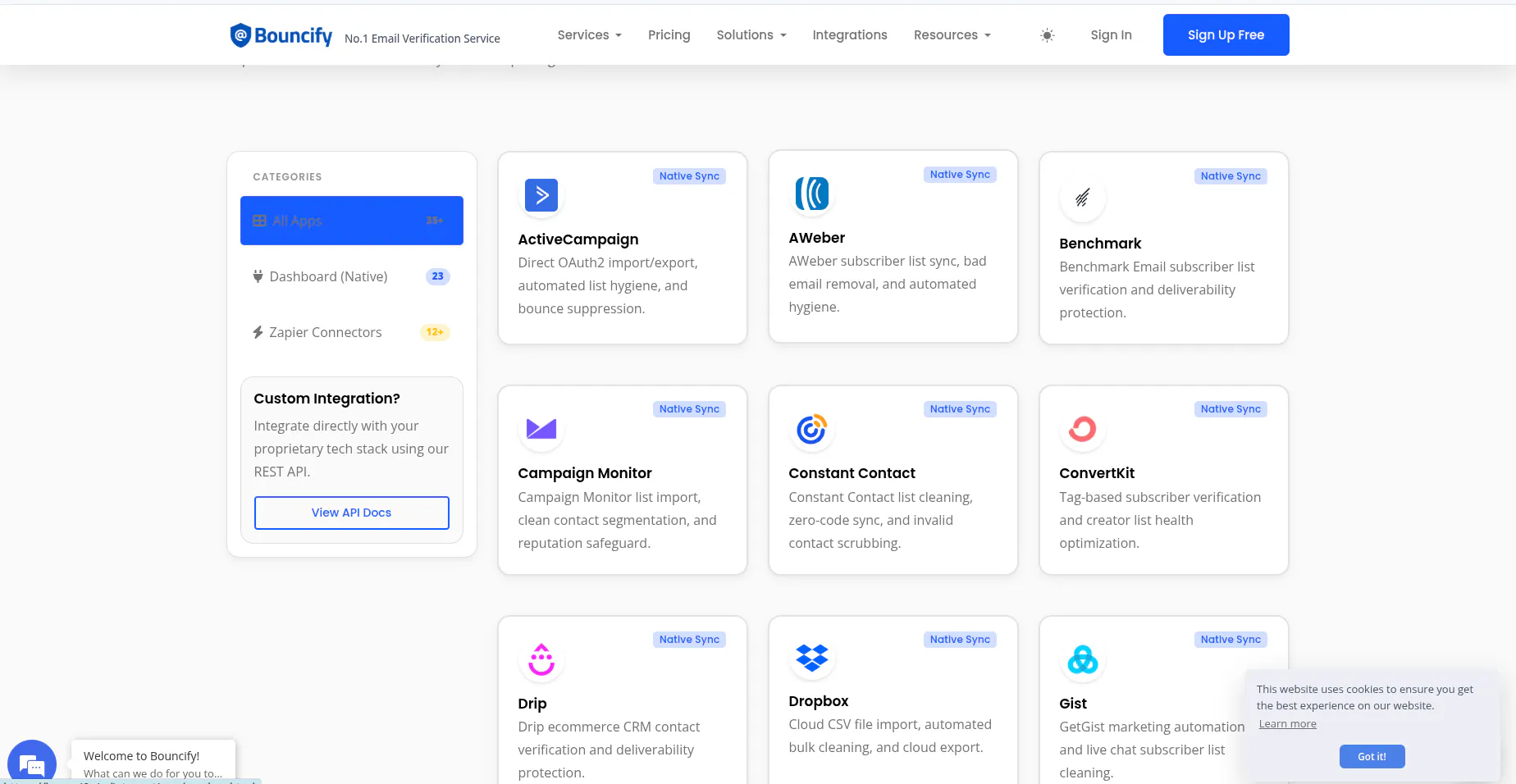This screenshot has width=1516, height=784.
Task: Click the Custom Integration? heading
Action: pos(326,399)
